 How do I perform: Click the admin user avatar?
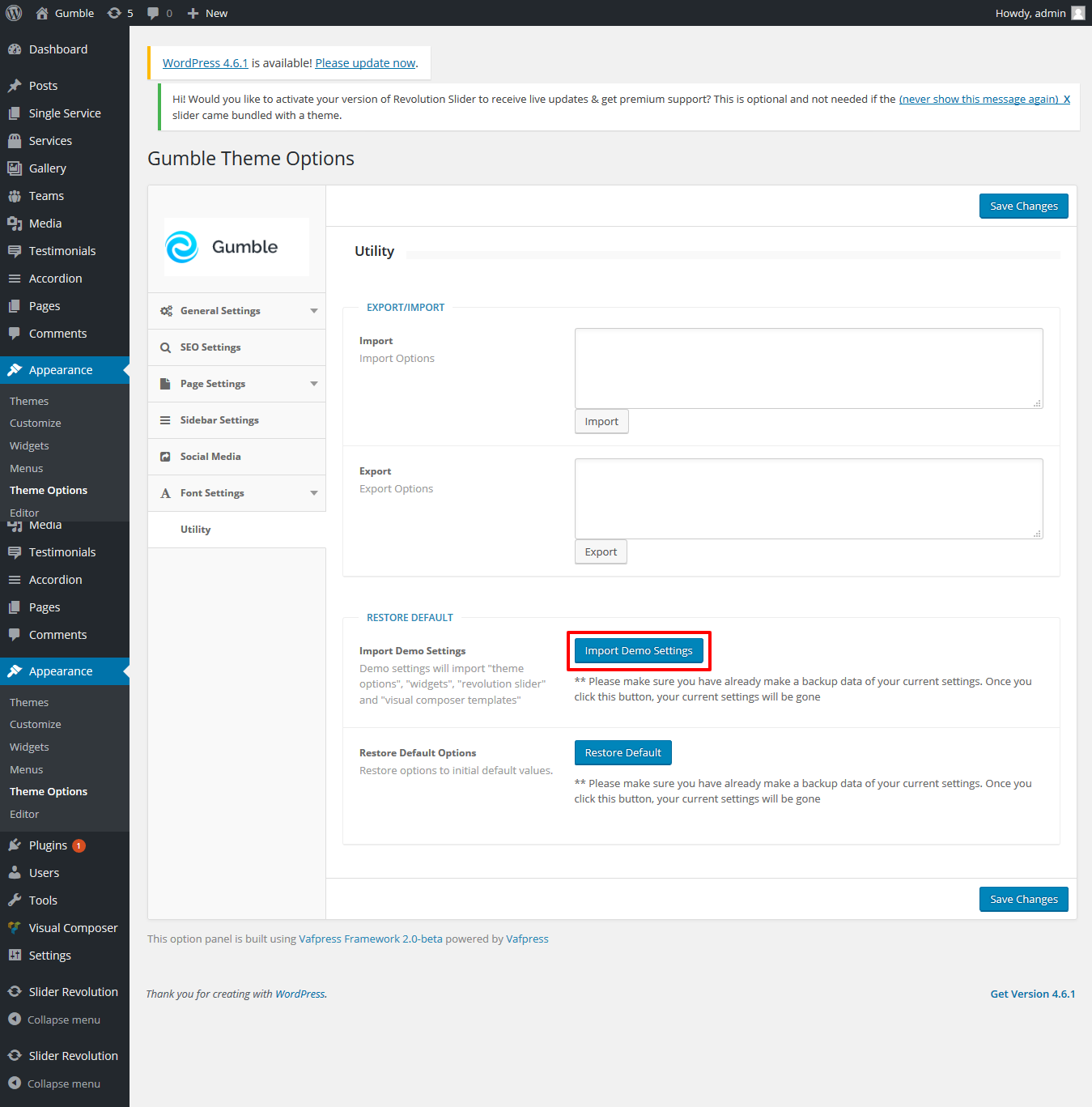click(1077, 13)
